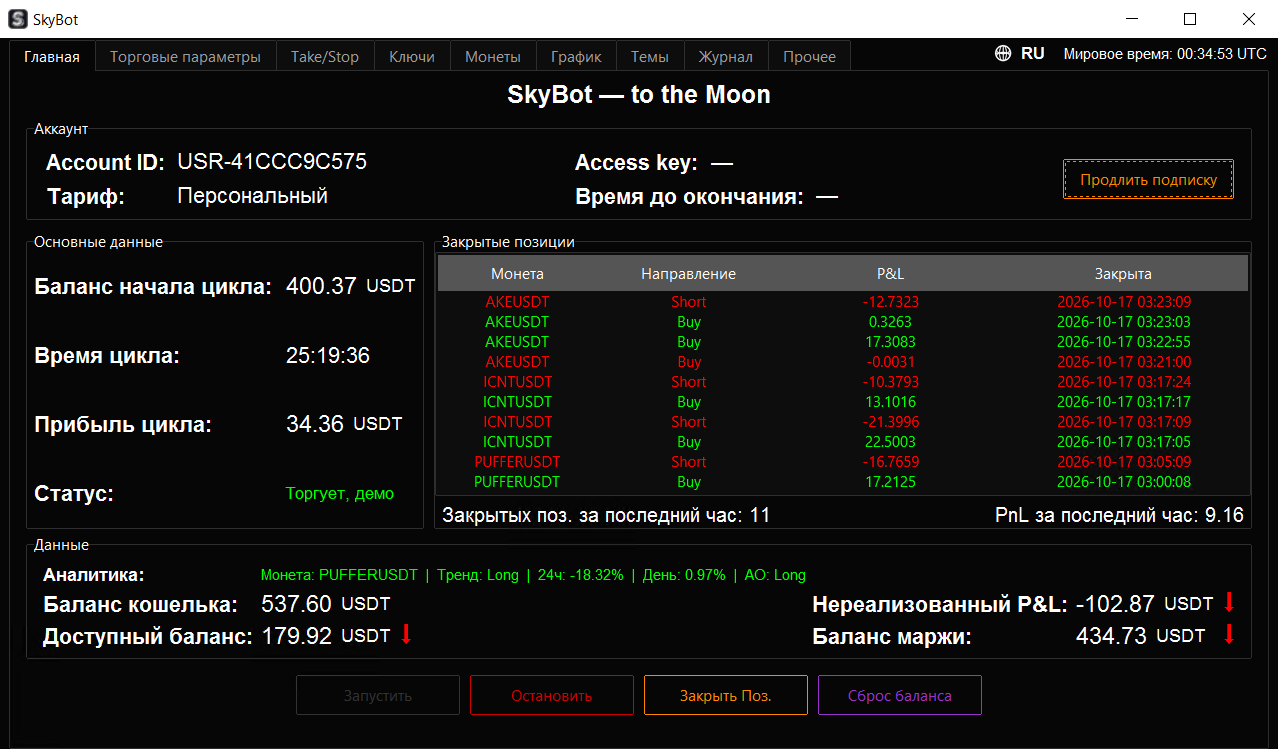Click the SkyBot logo in title bar
1278x749 pixels.
pos(18,19)
